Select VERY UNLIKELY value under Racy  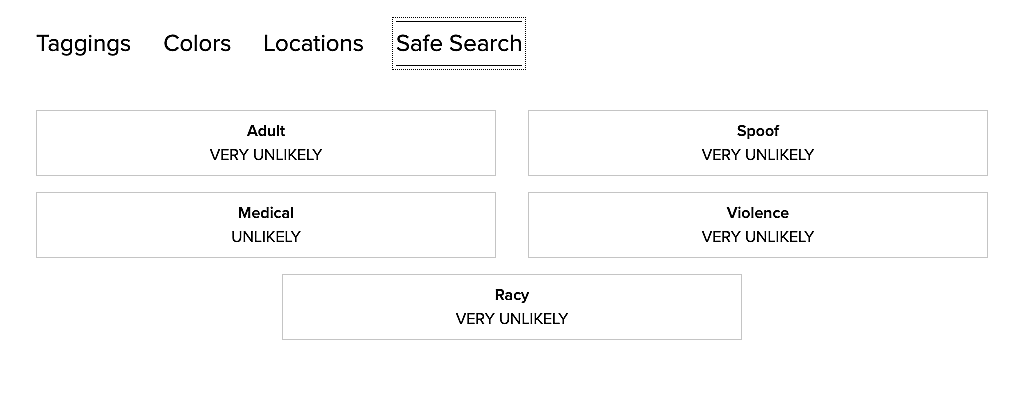(511, 319)
